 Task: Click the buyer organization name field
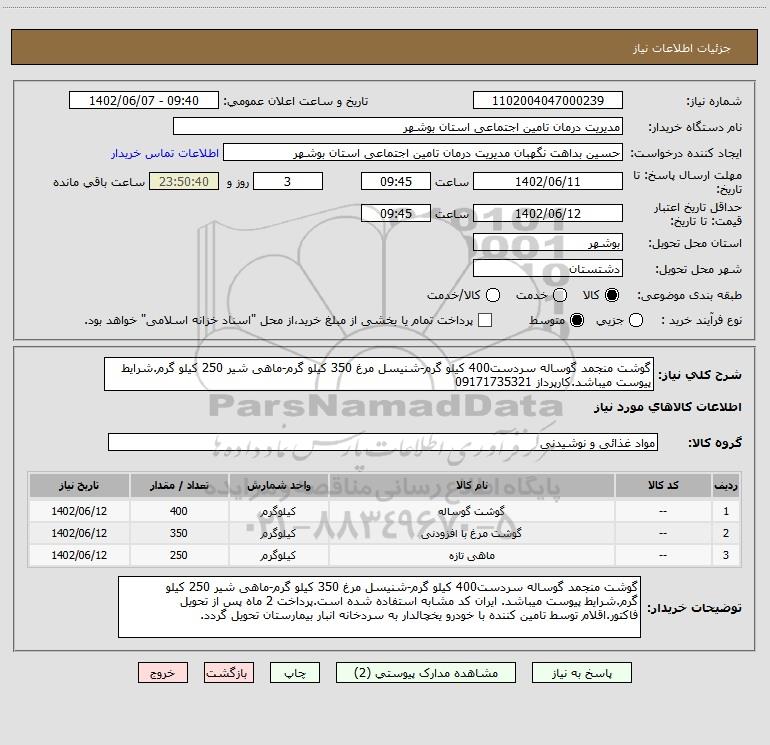398,127
